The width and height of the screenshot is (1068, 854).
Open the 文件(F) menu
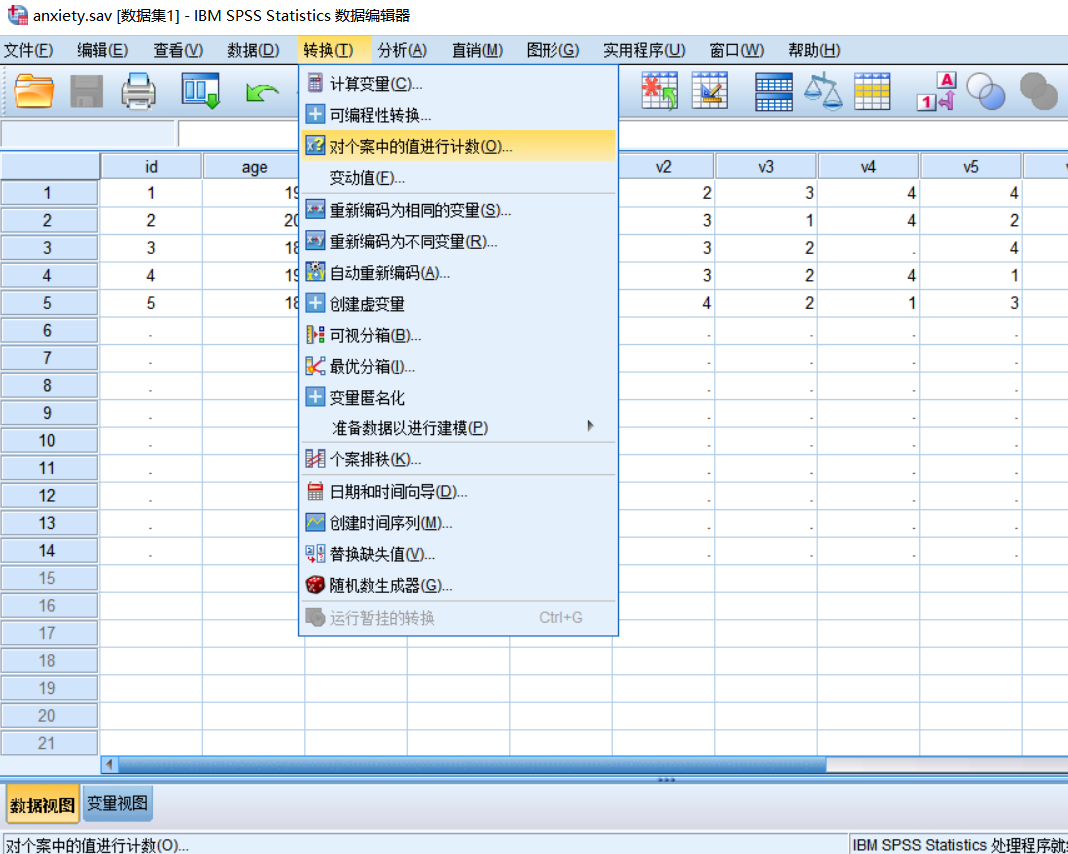29,50
